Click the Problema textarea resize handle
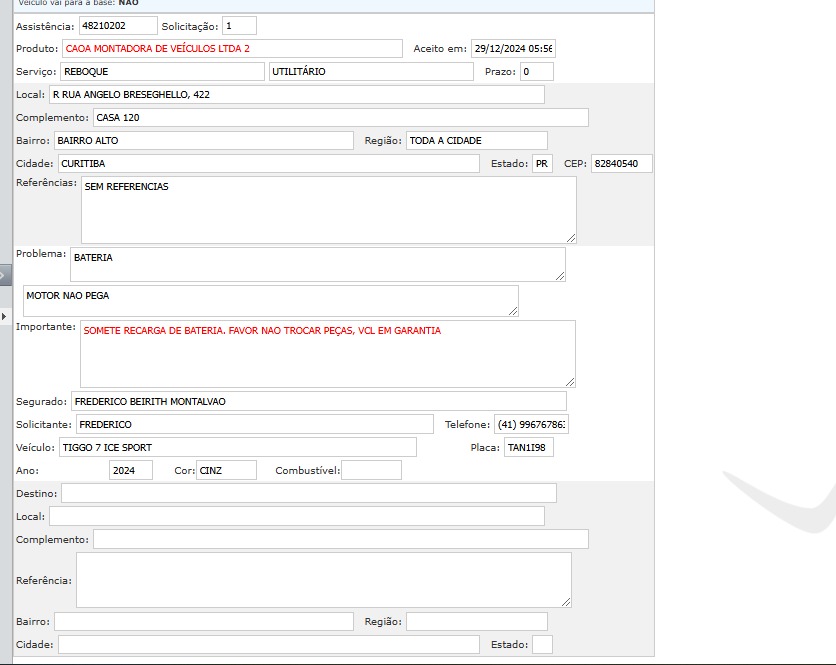 (560, 276)
